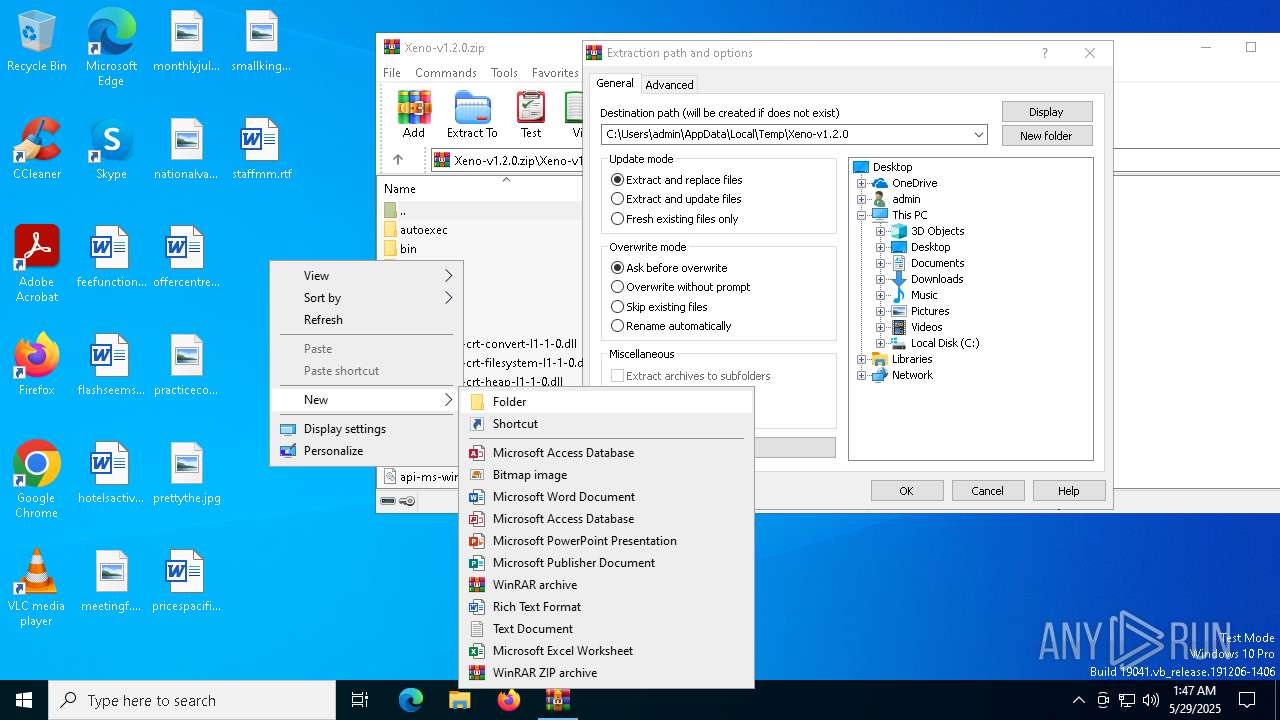
Task: Create new Text Document from submenu
Action: pyautogui.click(x=606, y=629)
